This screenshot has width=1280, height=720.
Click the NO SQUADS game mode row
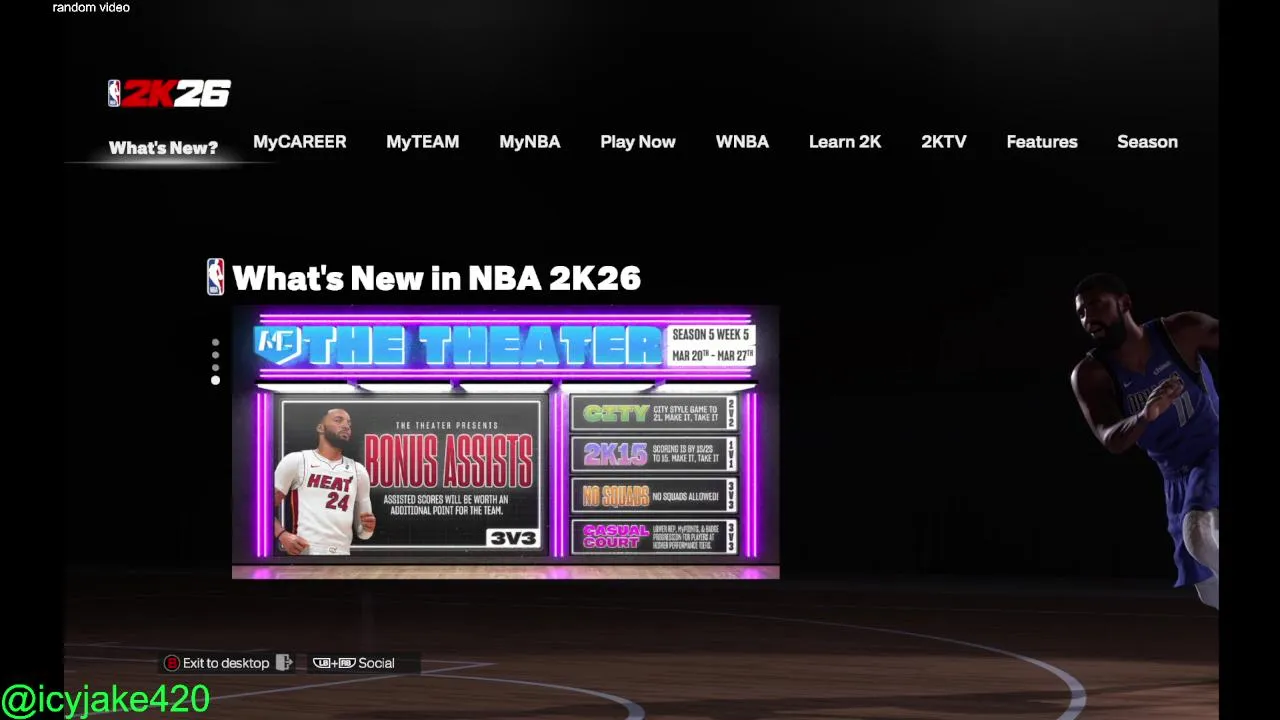coord(654,495)
